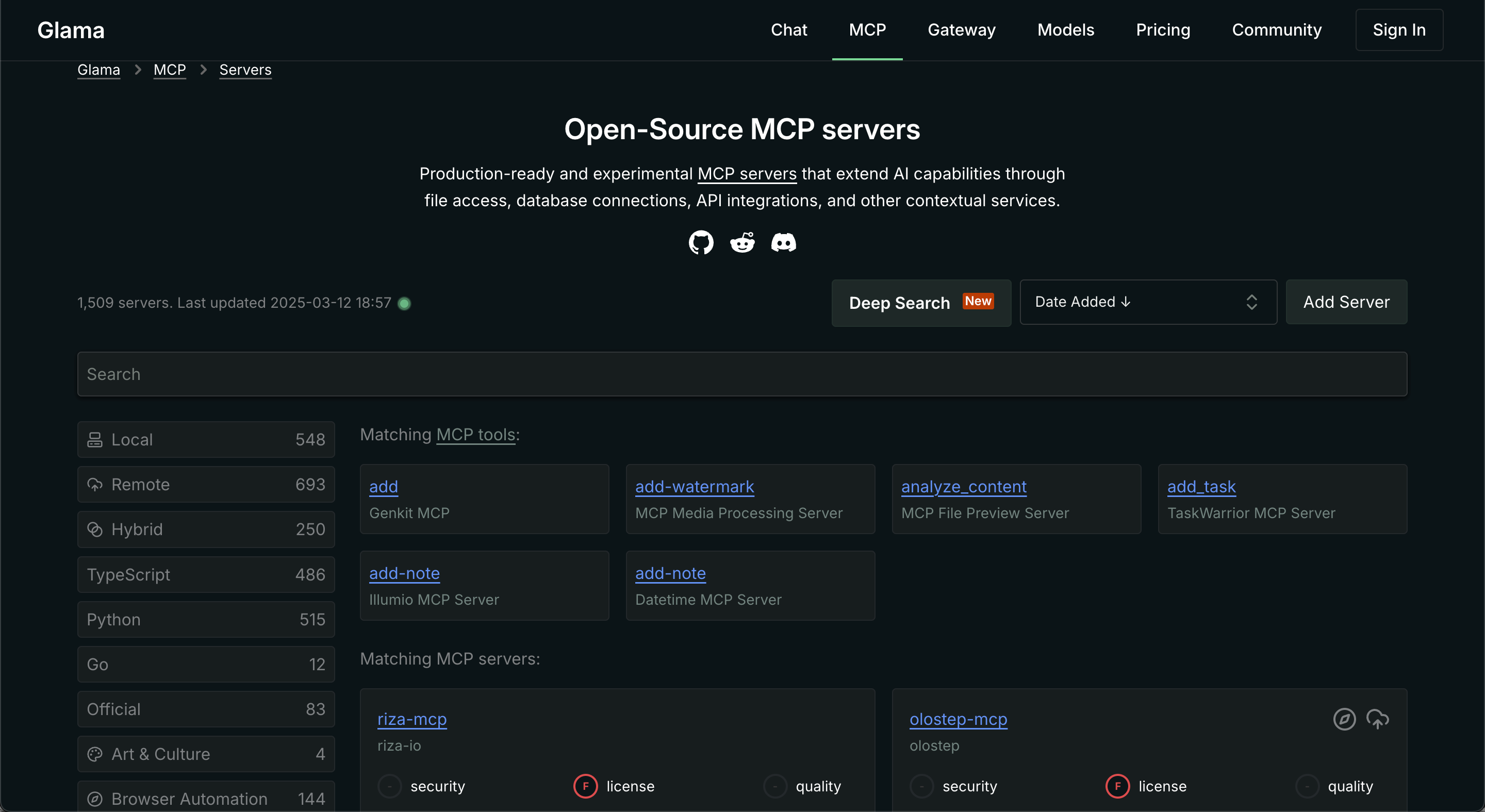The width and height of the screenshot is (1485, 812).
Task: Click the F license badge on olostep-mcp
Action: pos(1117,786)
